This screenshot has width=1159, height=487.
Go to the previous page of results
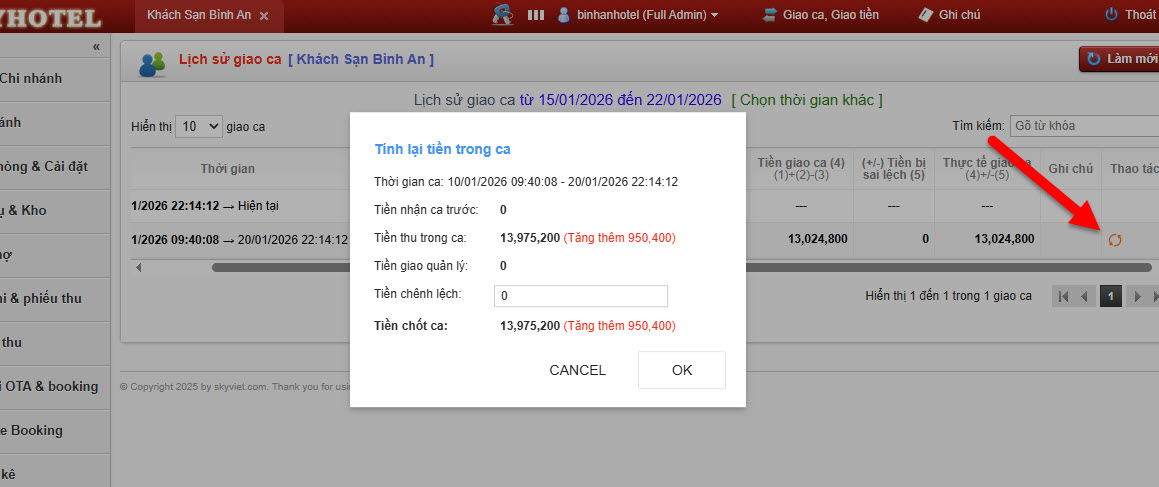1084,297
